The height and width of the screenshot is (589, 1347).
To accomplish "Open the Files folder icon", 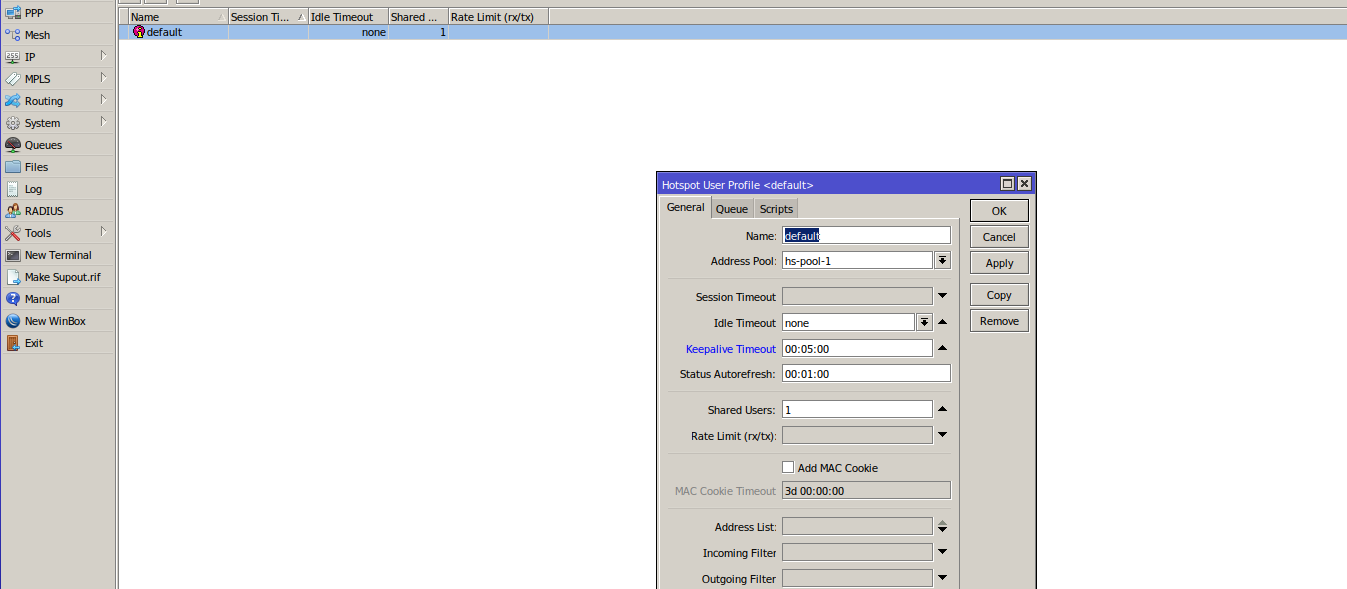I will pyautogui.click(x=13, y=167).
